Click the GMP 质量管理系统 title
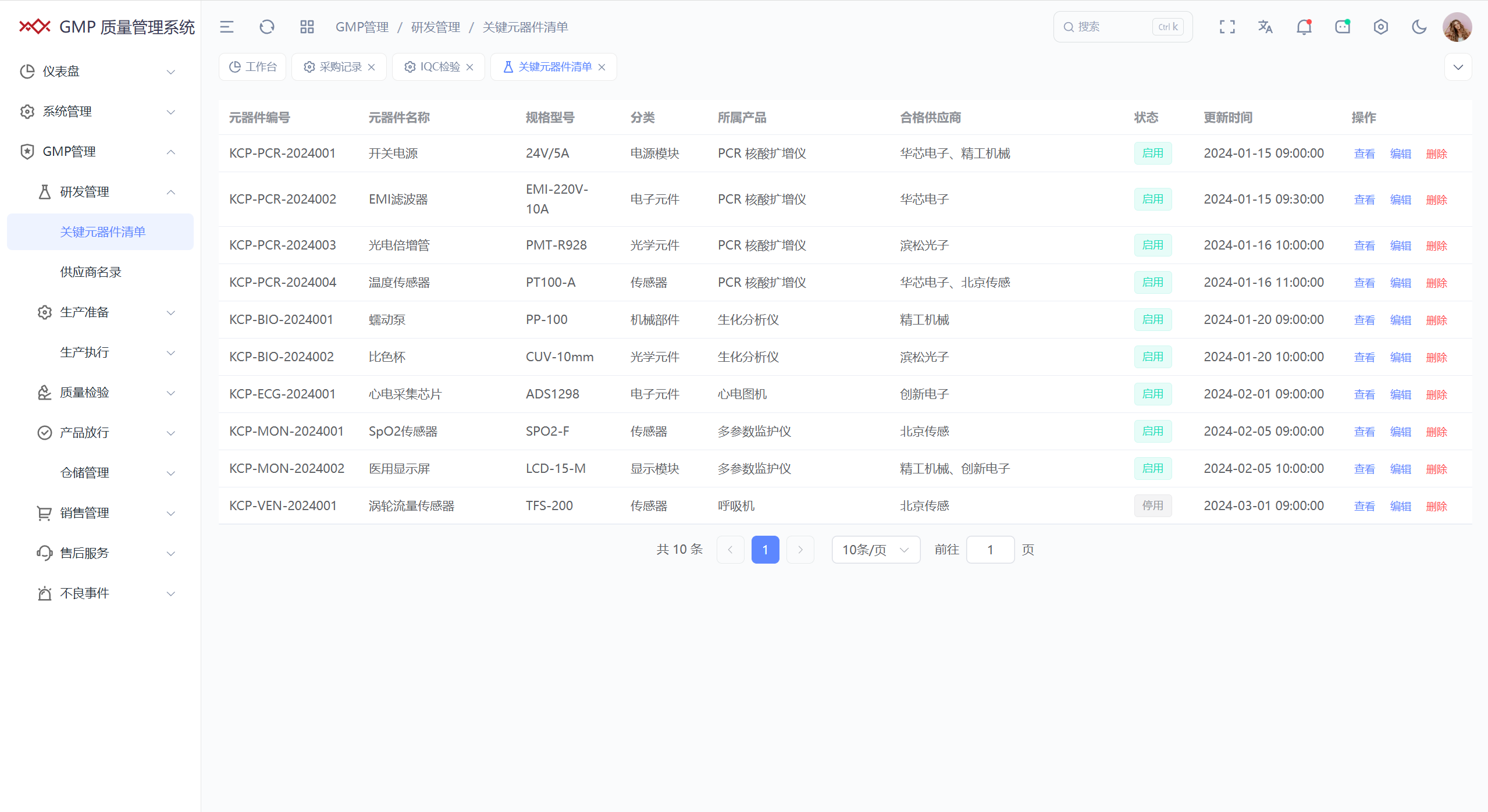This screenshot has width=1488, height=812. (x=127, y=27)
